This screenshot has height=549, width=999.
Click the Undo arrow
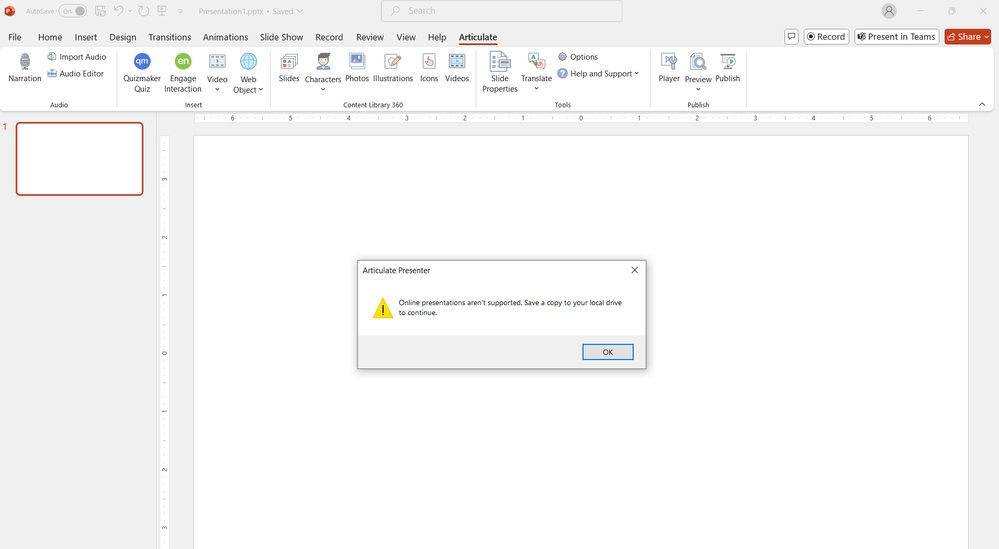tap(119, 11)
